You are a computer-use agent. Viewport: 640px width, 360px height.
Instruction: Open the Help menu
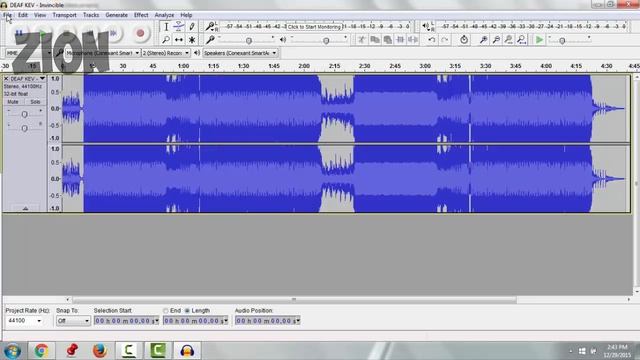(x=186, y=15)
